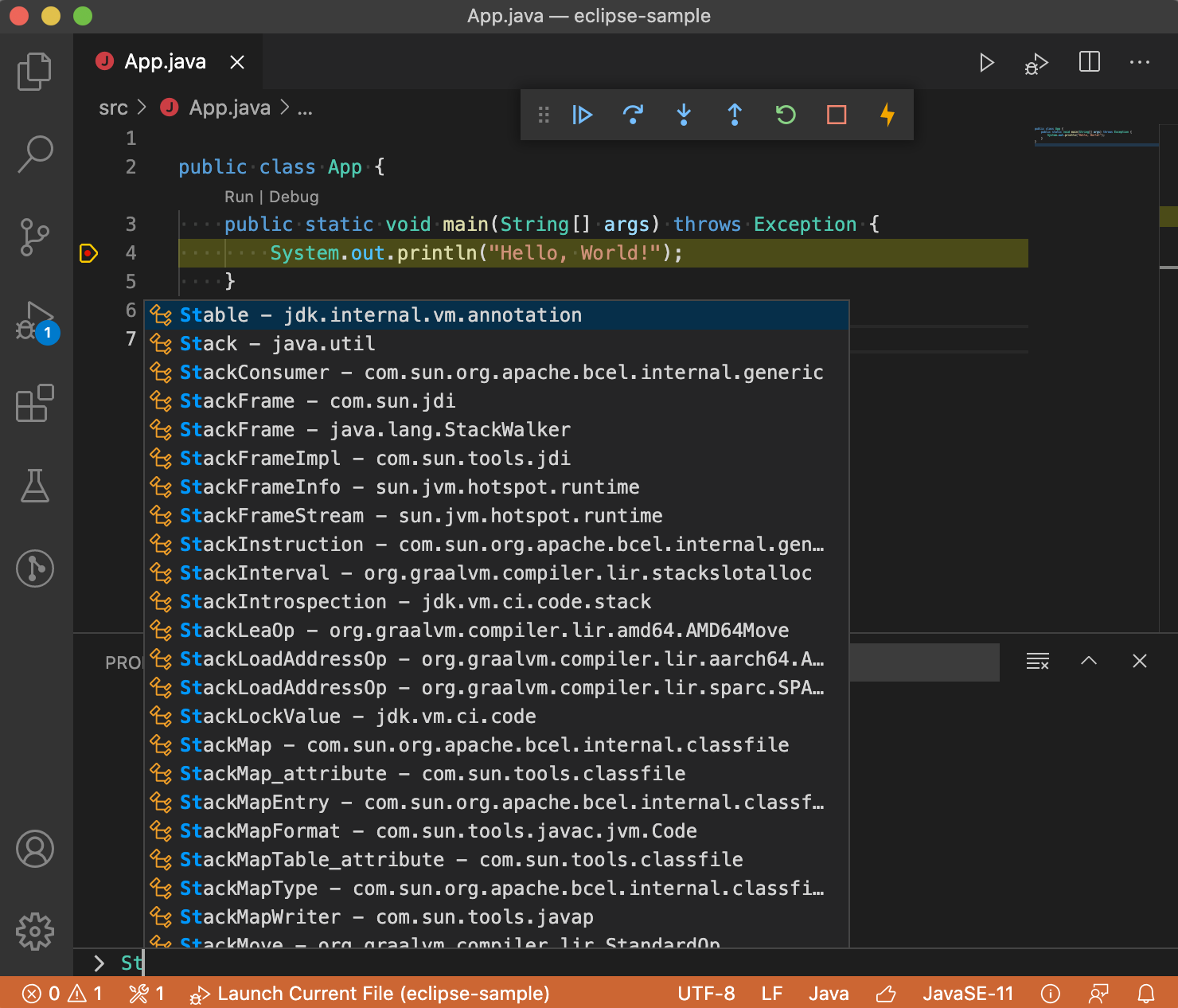The image size is (1178, 1008).
Task: Click the debug Continue button
Action: (582, 115)
